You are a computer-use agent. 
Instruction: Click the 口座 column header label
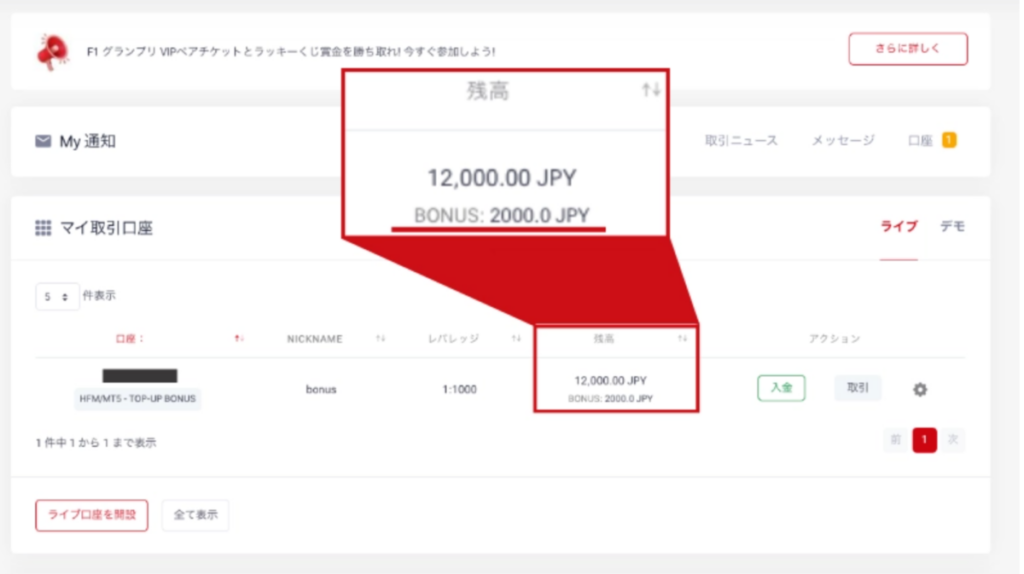130,338
